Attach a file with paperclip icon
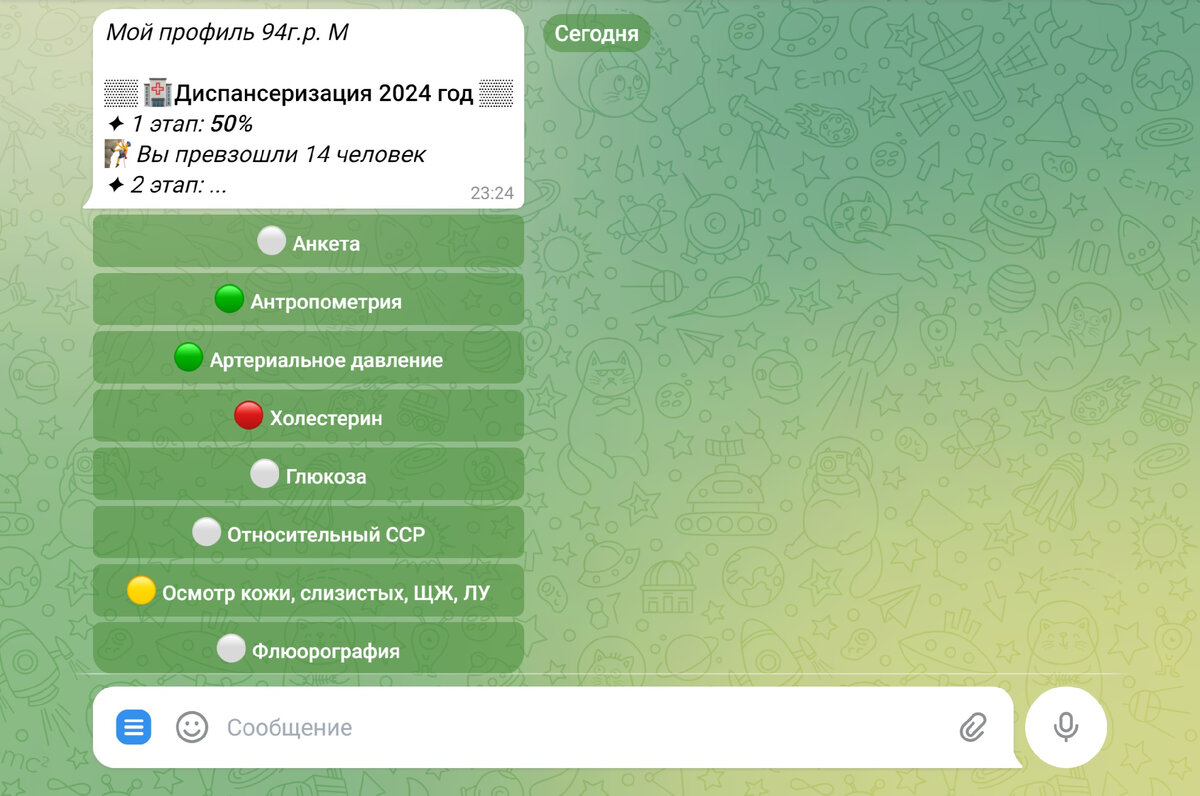Image resolution: width=1200 pixels, height=796 pixels. tap(972, 727)
